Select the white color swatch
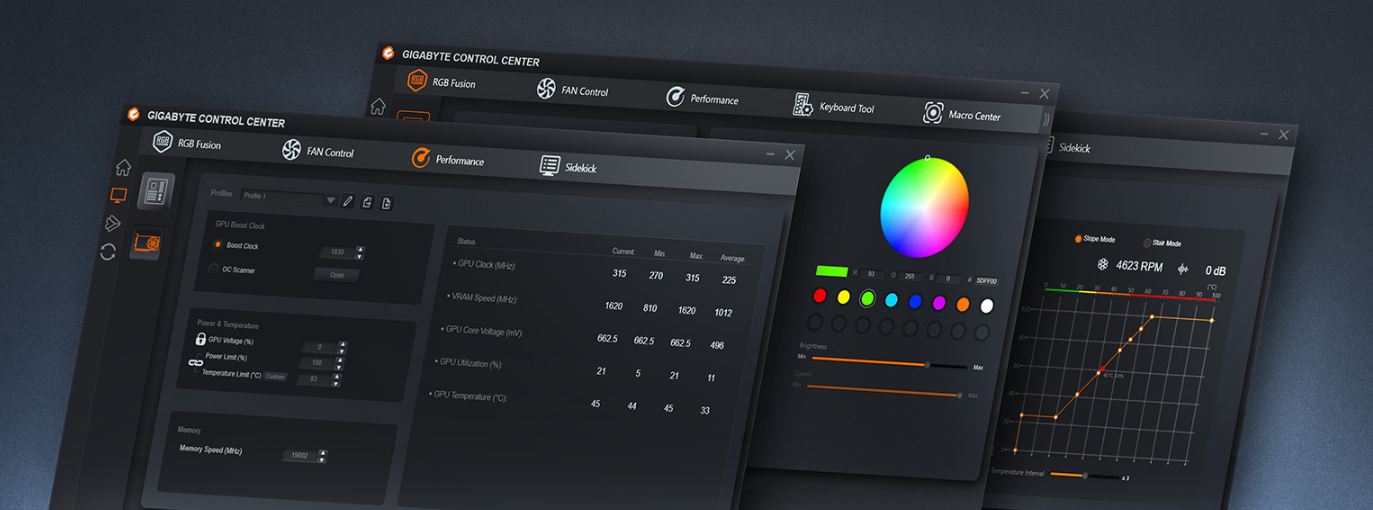Image resolution: width=1373 pixels, height=510 pixels. [x=988, y=306]
